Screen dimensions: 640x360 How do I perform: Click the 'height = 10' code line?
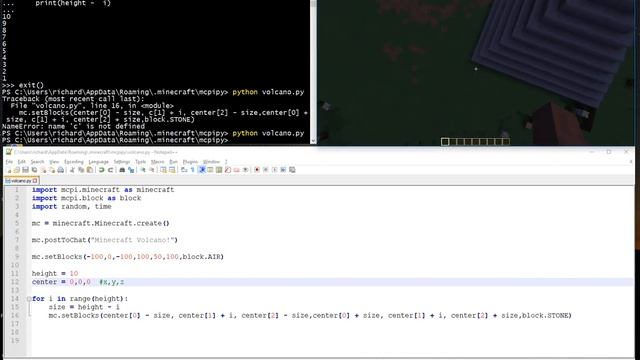click(55, 273)
